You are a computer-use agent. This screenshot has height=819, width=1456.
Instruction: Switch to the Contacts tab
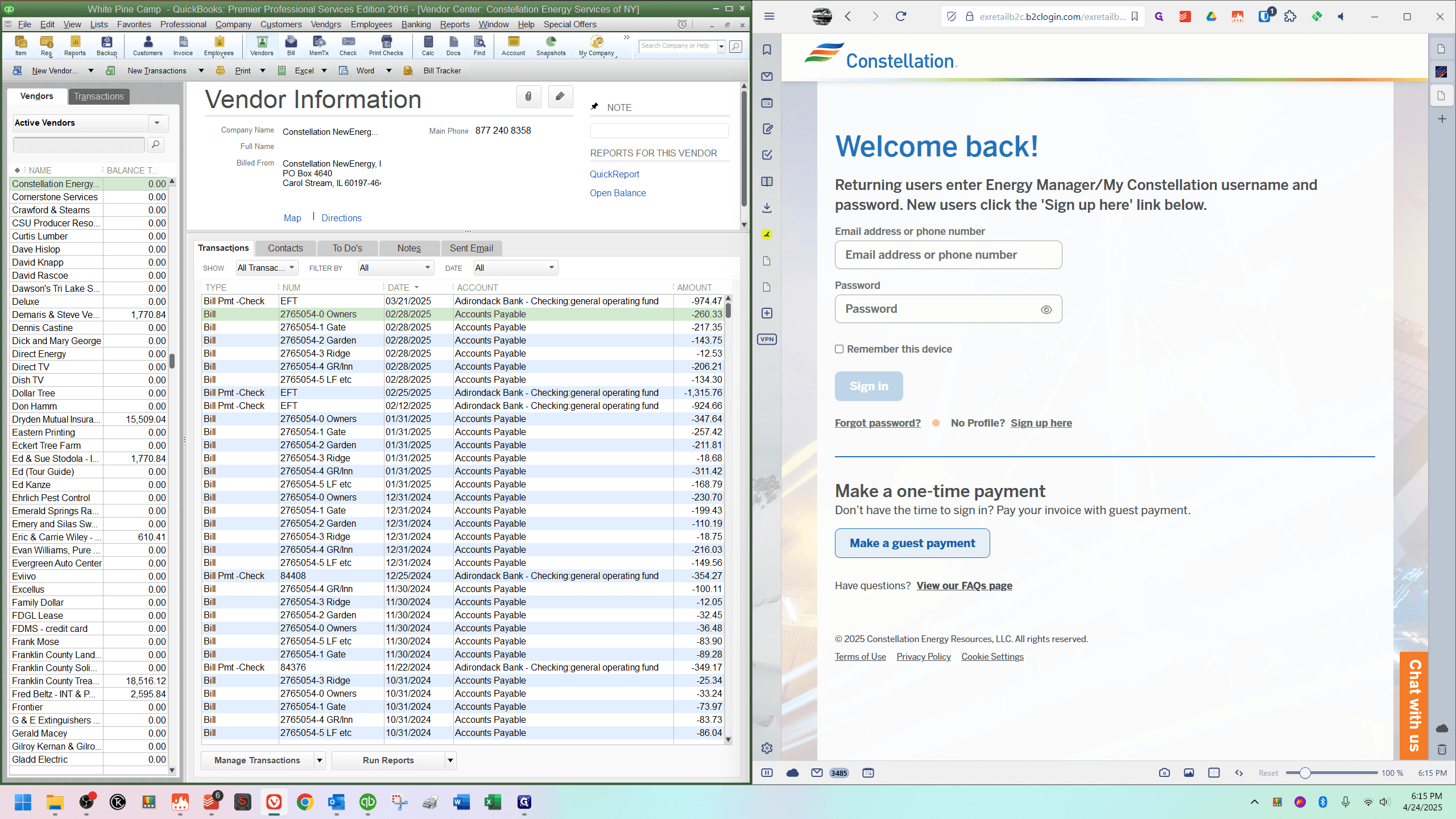(286, 248)
